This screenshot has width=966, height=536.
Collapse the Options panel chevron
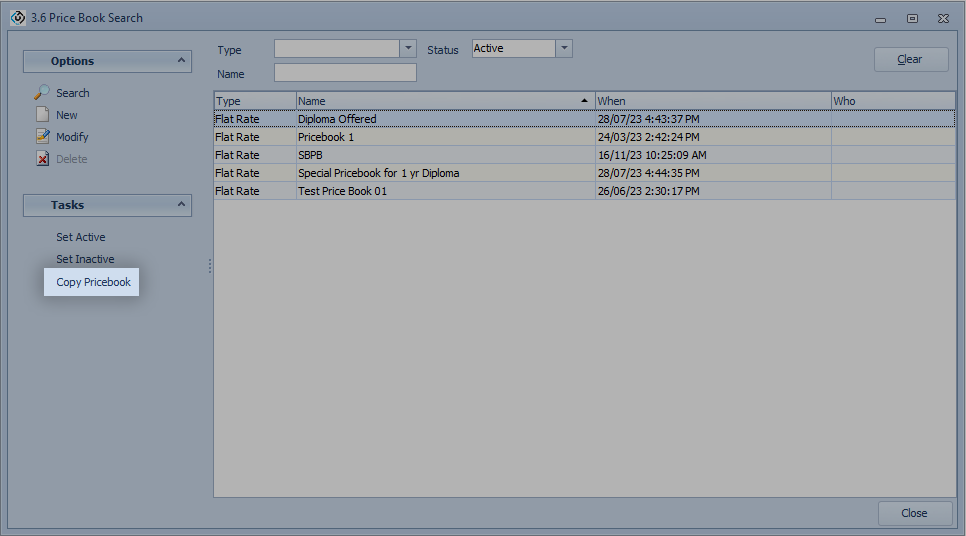pos(181,61)
